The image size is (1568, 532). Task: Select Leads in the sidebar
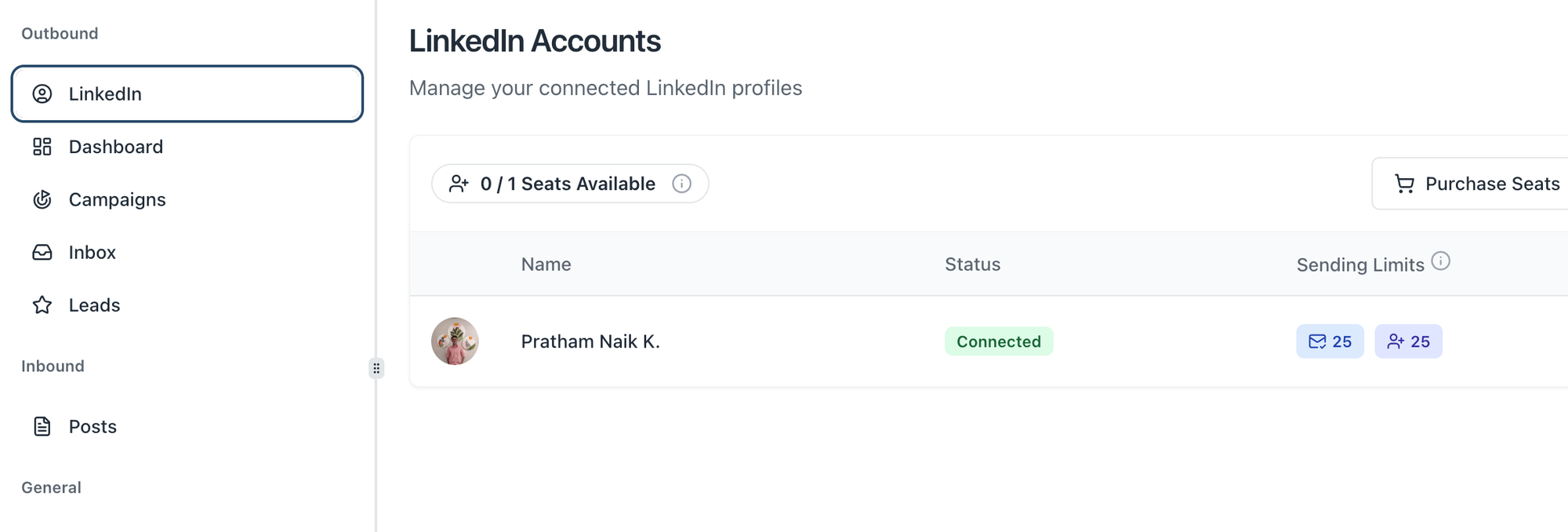coord(94,305)
